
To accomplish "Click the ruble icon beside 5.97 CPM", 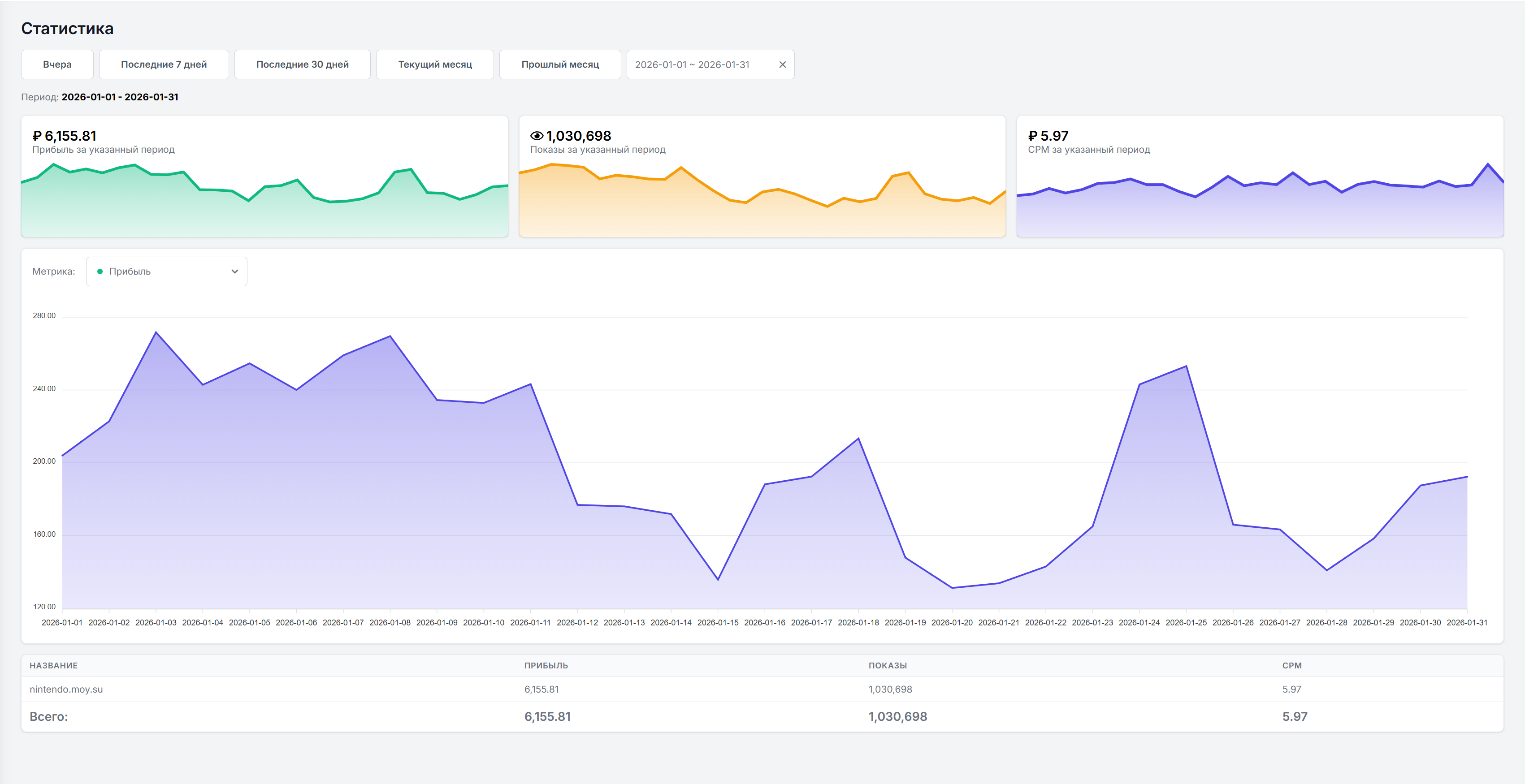I will (x=1032, y=136).
